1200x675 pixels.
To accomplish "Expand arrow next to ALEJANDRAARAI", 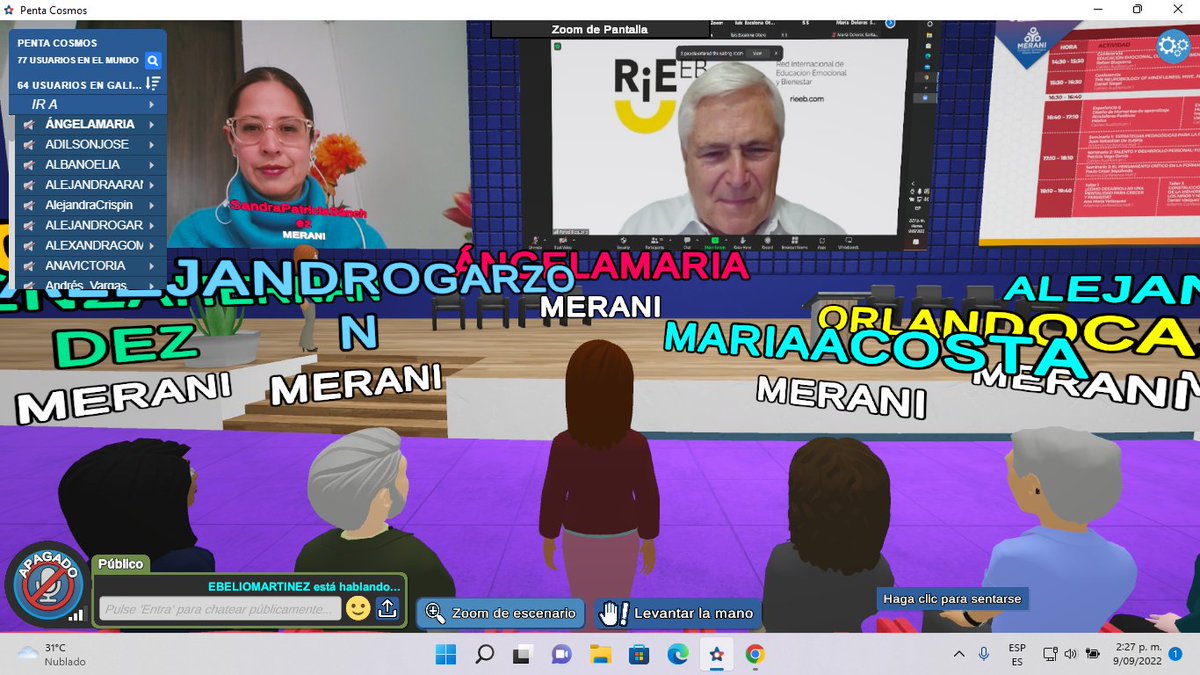I will coord(152,185).
